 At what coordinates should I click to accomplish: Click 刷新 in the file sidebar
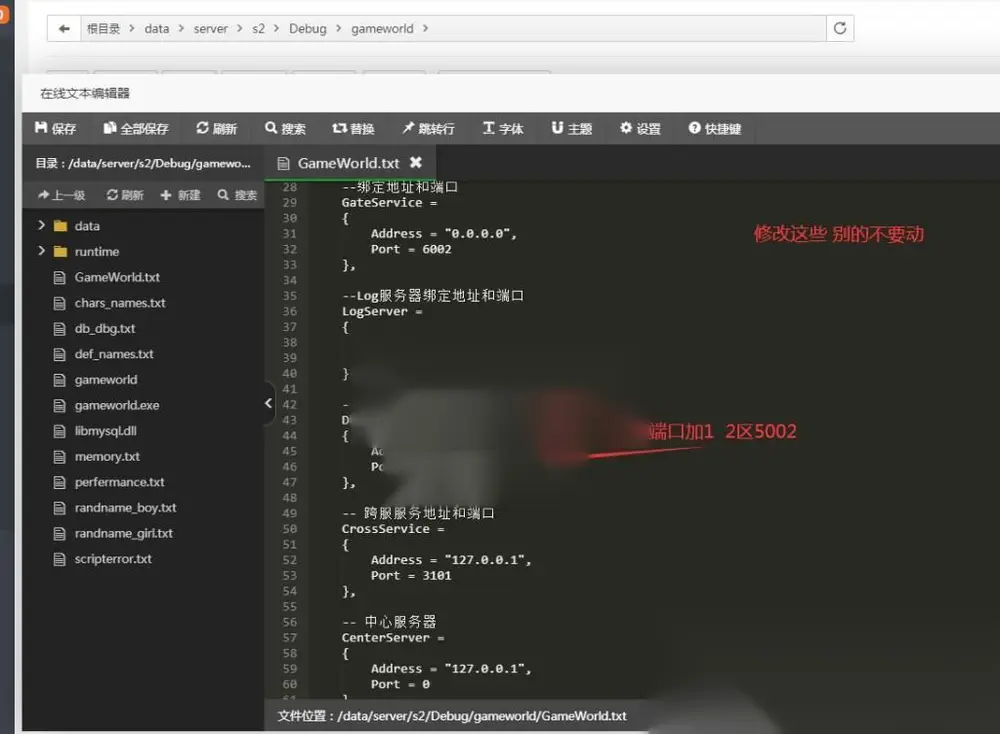tap(125, 195)
